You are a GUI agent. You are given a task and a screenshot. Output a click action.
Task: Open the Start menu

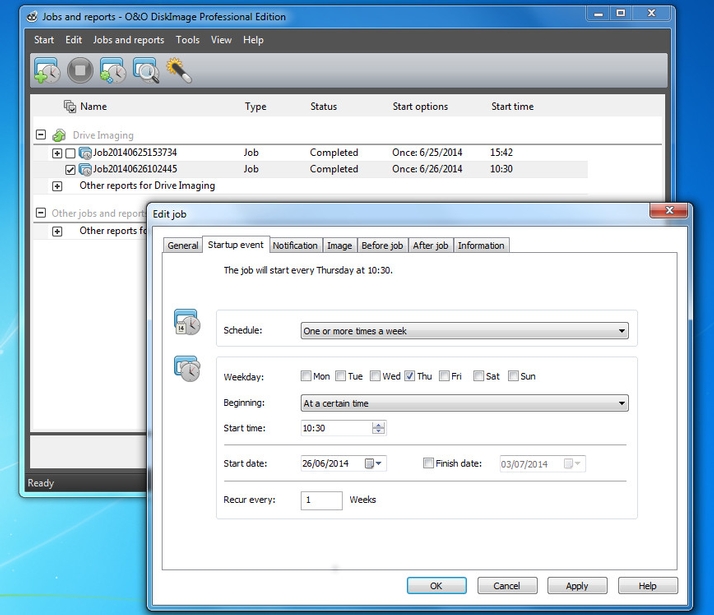click(44, 40)
